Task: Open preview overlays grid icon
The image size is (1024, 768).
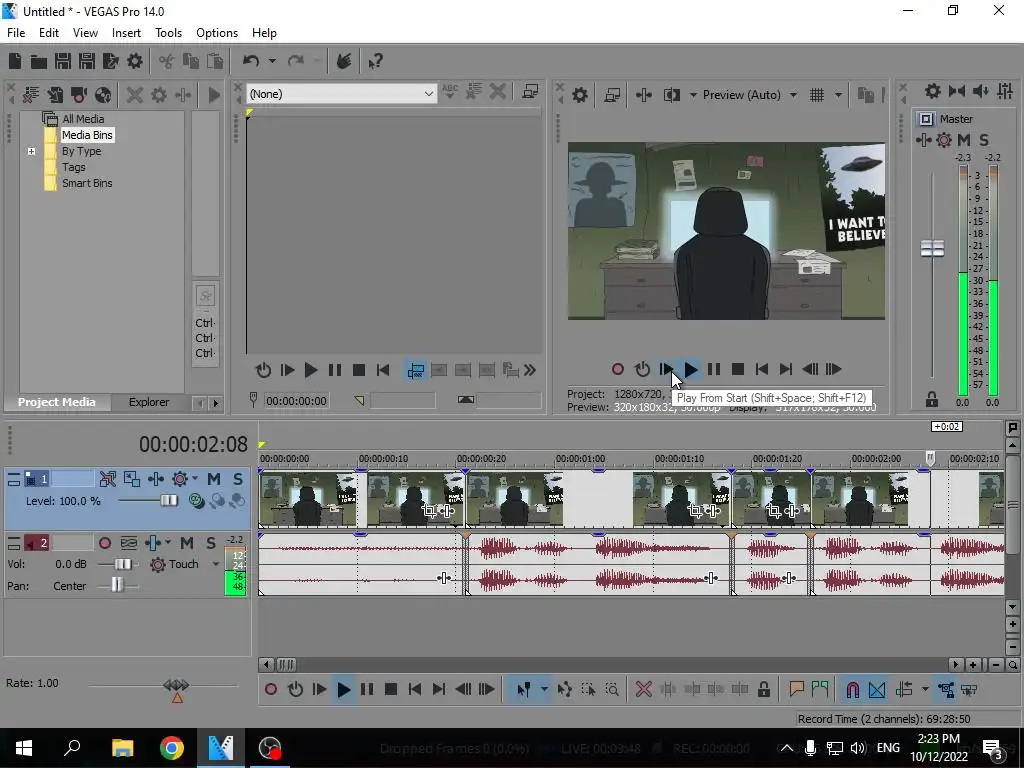Action: [817, 95]
